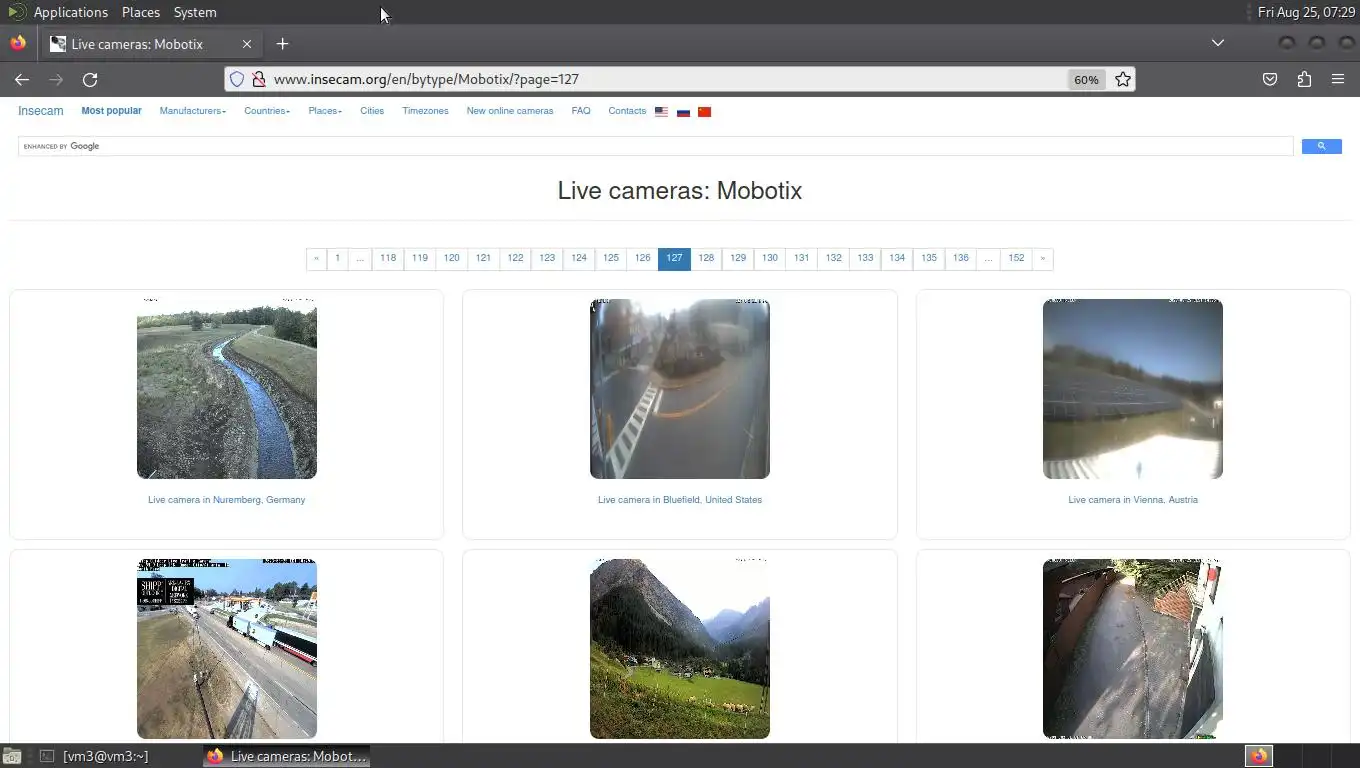Open the extensions puzzle icon
1360x768 pixels.
tap(1304, 79)
